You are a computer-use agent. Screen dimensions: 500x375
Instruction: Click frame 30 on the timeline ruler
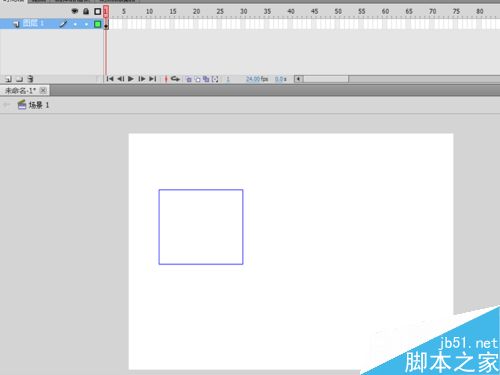coord(244,11)
